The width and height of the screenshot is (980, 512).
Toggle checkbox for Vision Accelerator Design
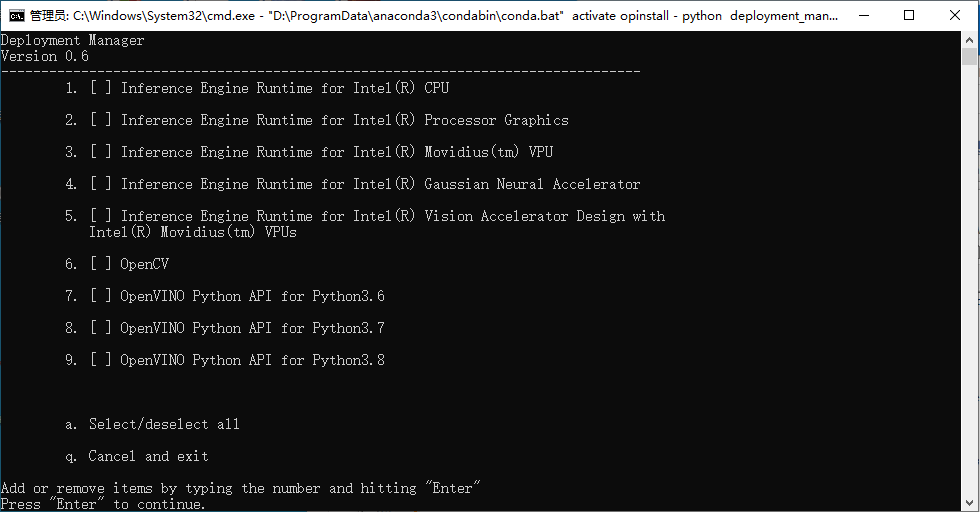pyautogui.click(x=101, y=216)
